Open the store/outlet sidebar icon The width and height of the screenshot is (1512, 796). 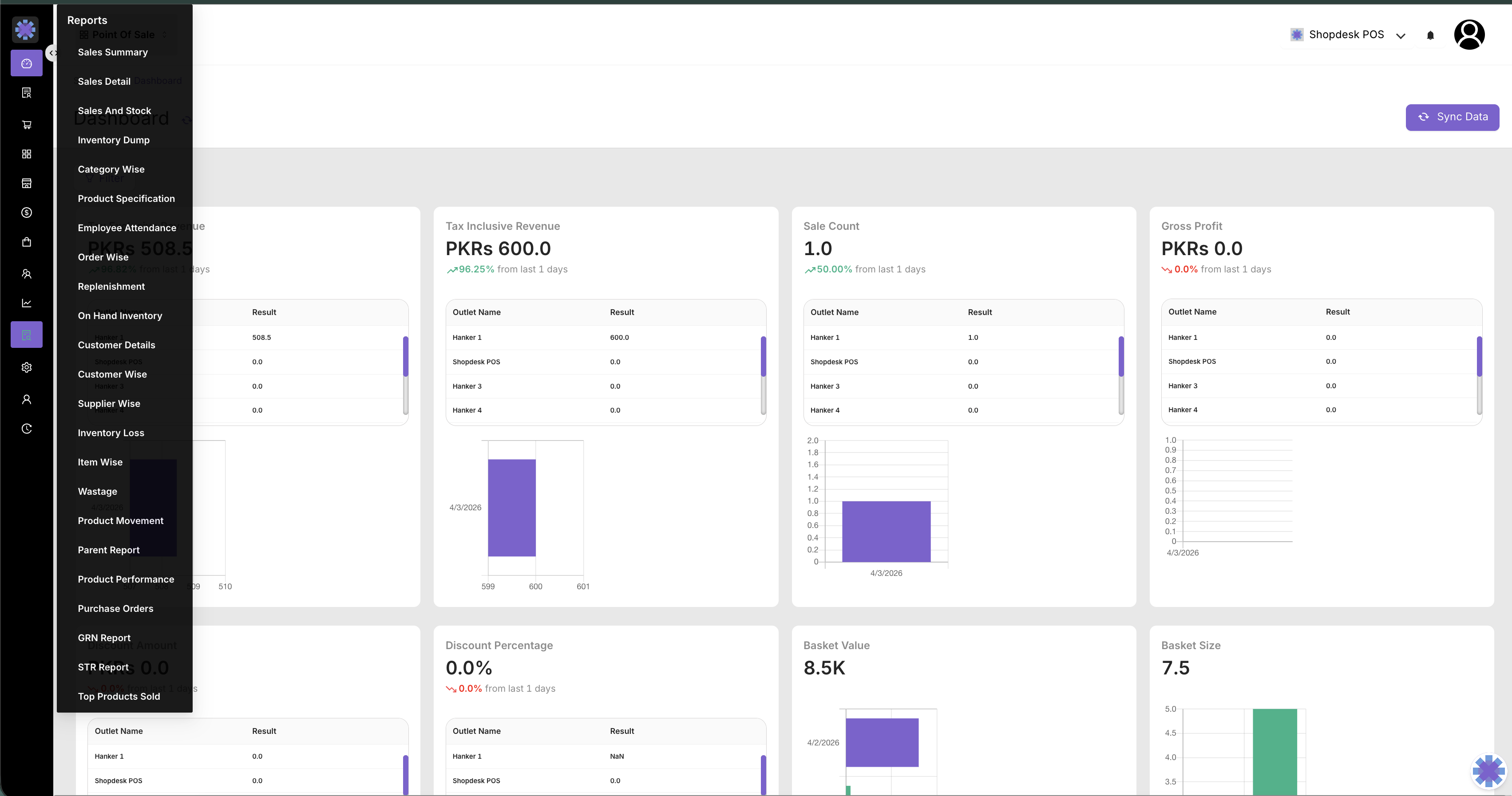26,183
